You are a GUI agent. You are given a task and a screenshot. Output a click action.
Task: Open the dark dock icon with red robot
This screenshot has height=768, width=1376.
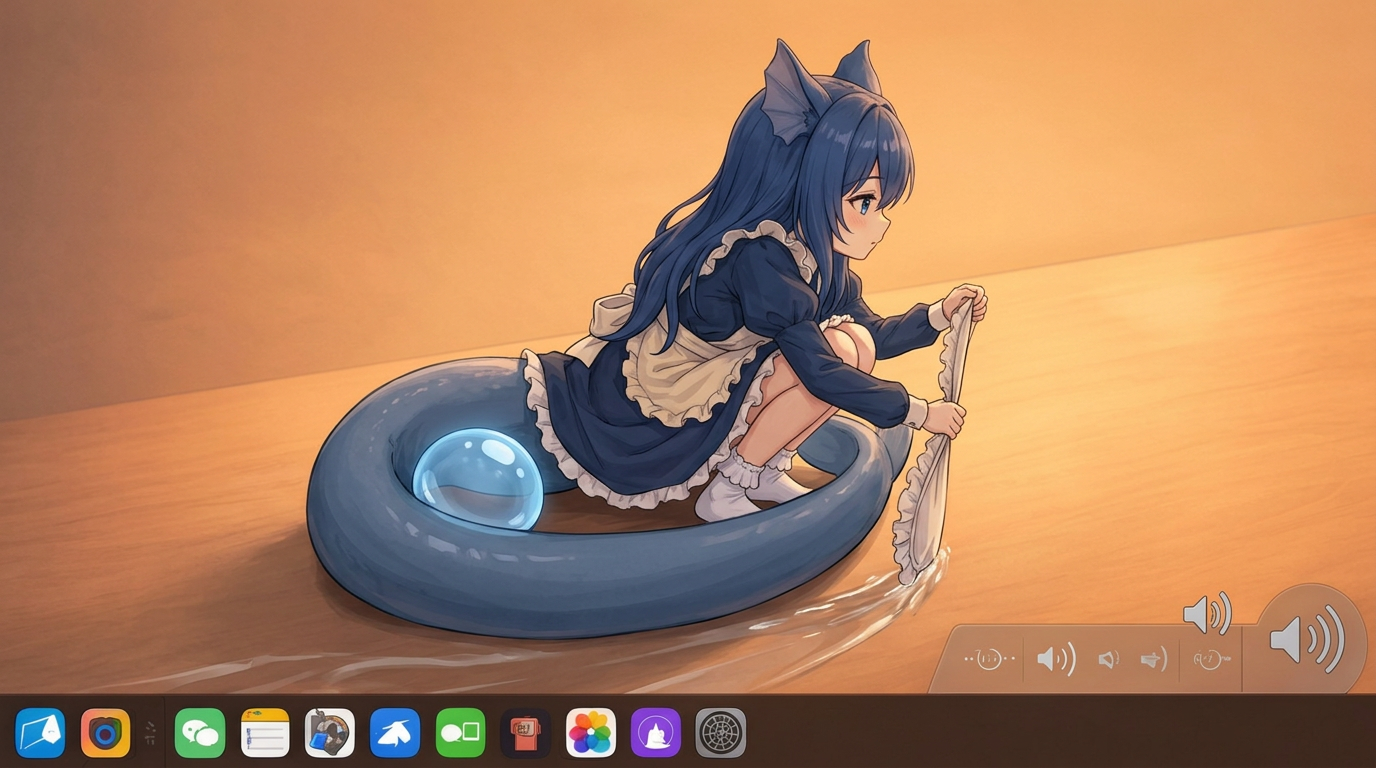pos(526,733)
